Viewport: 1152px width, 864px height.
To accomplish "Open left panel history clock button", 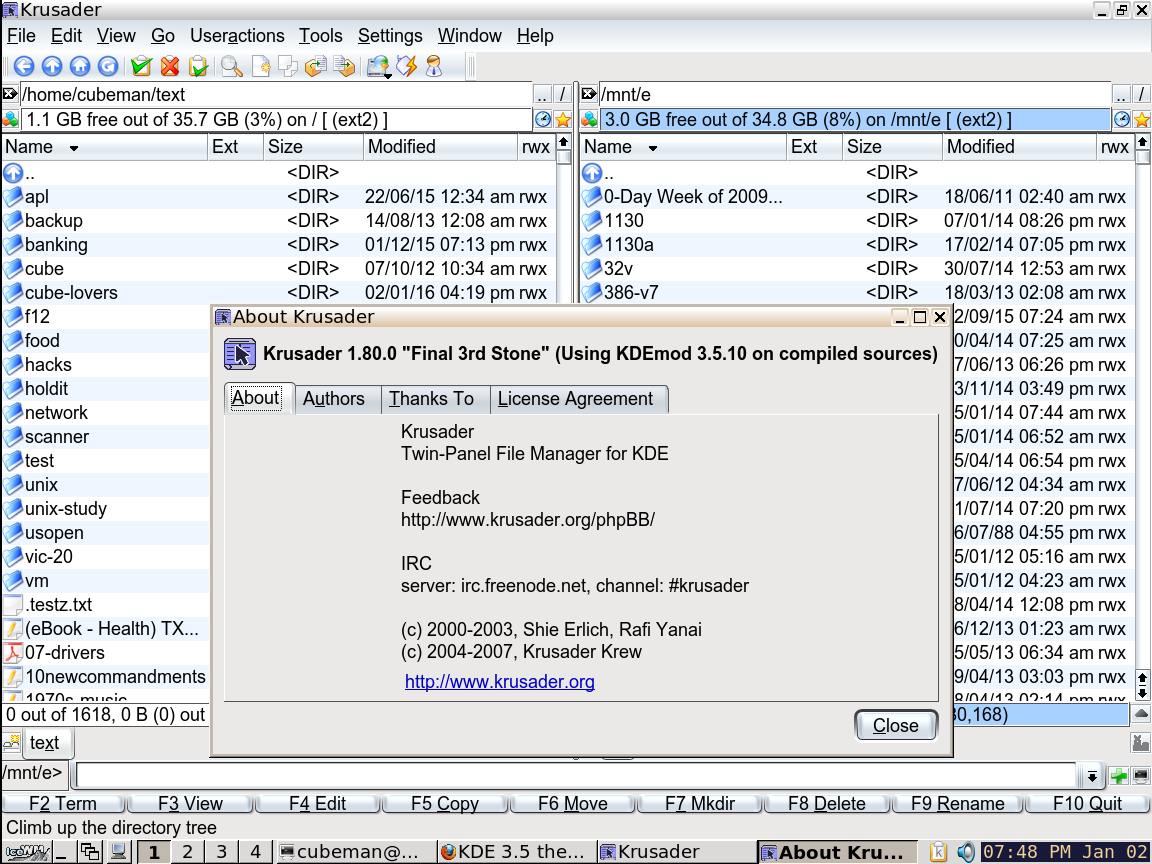I will (x=542, y=119).
